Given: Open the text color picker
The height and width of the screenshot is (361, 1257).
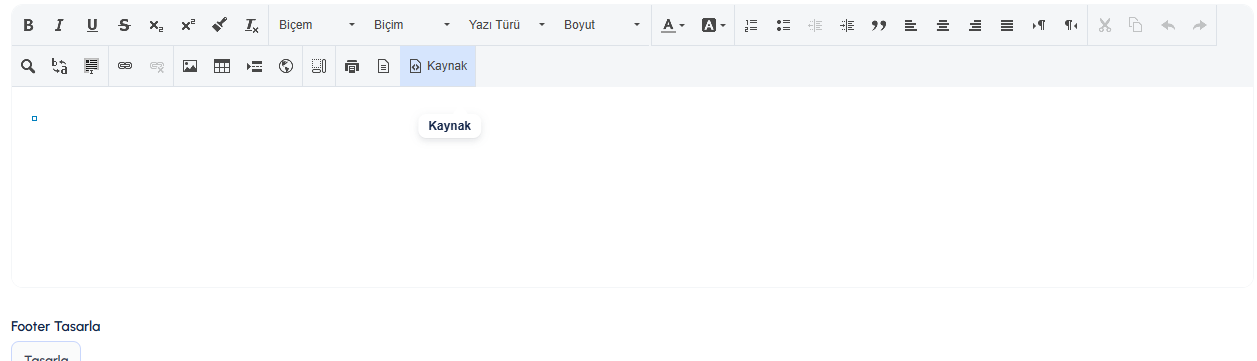Looking at the screenshot, I should pyautogui.click(x=673, y=25).
